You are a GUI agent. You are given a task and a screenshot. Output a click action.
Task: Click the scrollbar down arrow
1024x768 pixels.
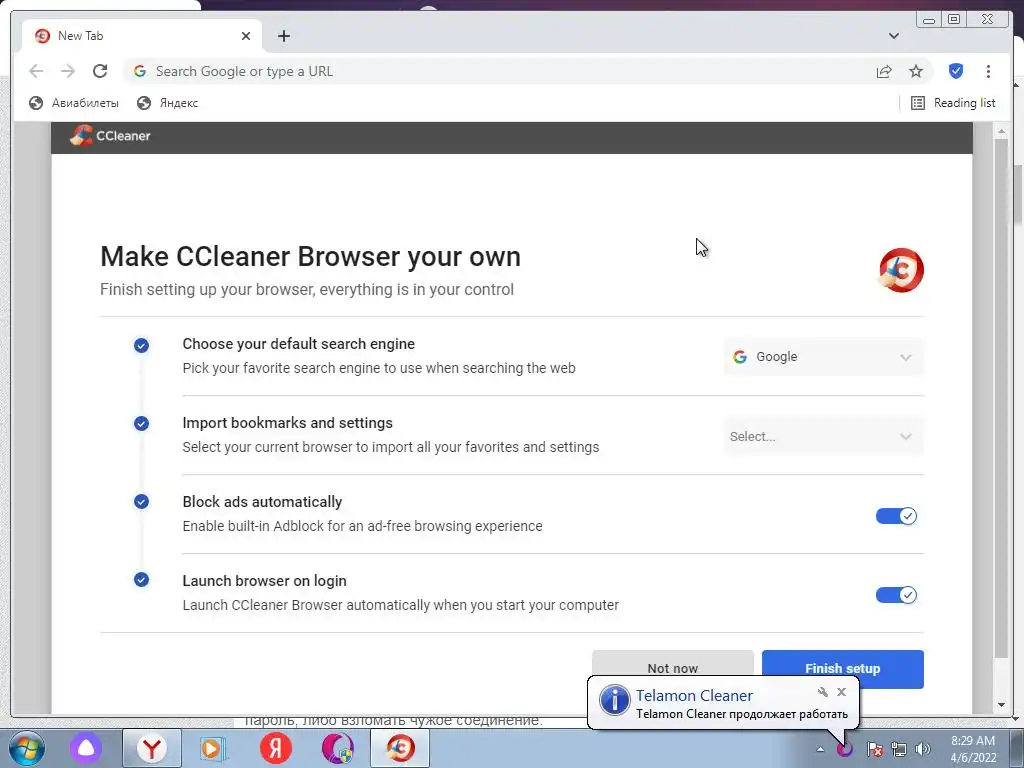coord(1001,705)
